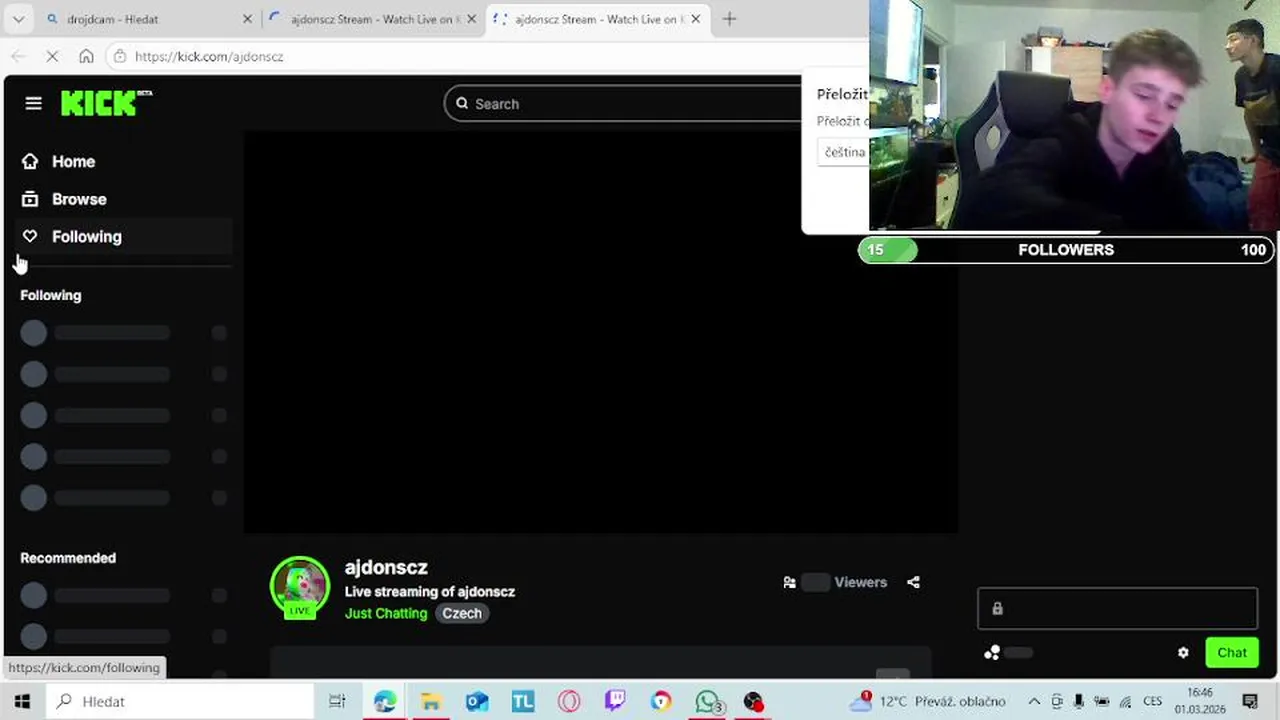Click the browser home button

86,57
